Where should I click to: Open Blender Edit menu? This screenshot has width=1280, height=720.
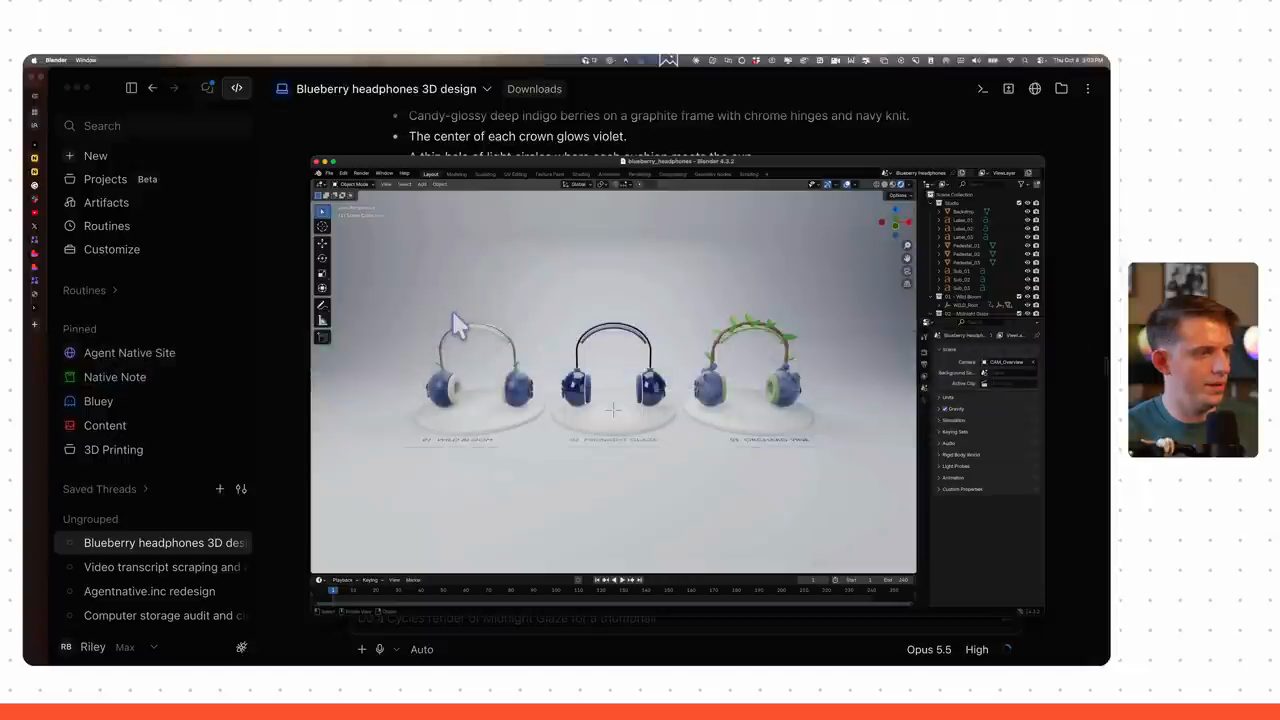[343, 173]
